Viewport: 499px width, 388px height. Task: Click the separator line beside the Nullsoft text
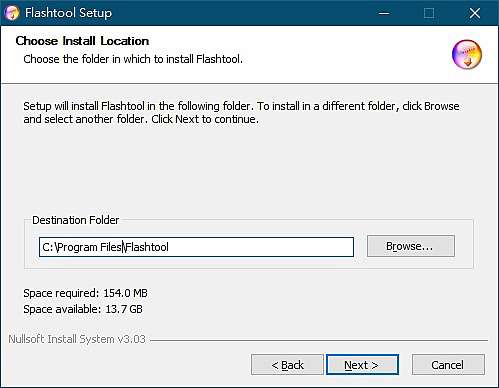(x=319, y=340)
